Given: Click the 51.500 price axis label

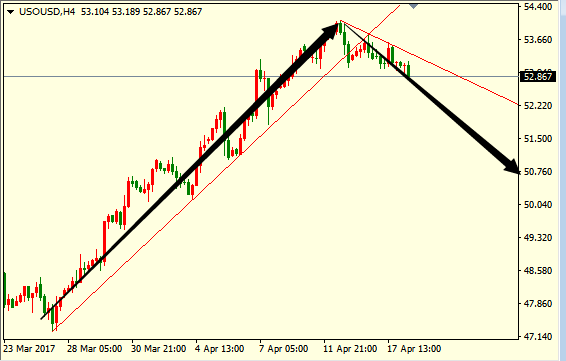Looking at the screenshot, I should pyautogui.click(x=538, y=139).
